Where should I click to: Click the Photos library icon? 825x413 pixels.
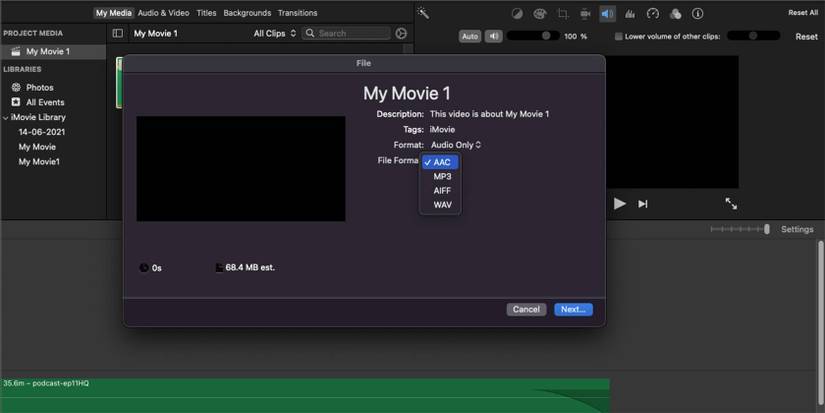tap(16, 87)
